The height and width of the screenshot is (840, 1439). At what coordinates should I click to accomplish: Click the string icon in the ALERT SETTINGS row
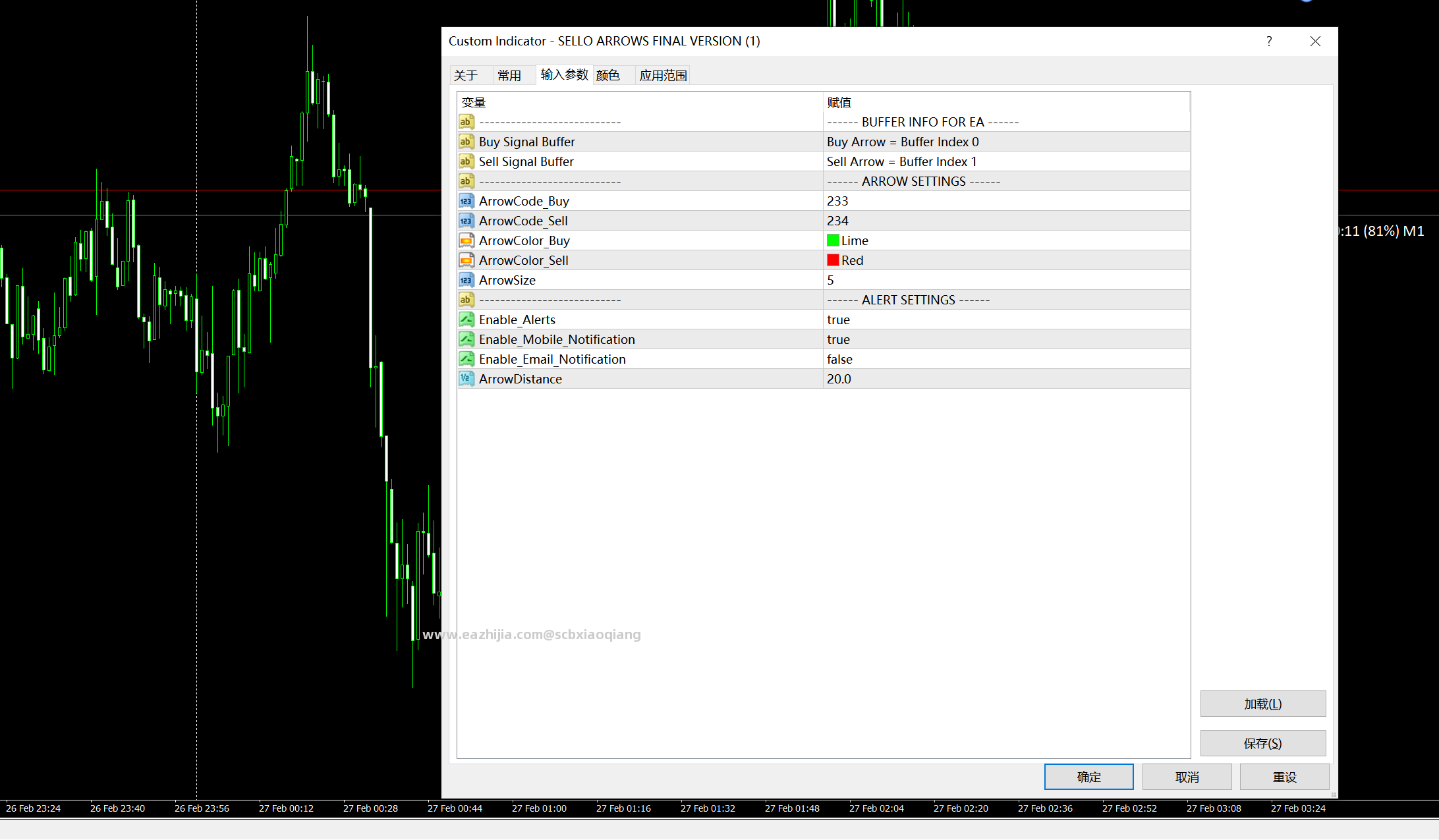pos(466,300)
